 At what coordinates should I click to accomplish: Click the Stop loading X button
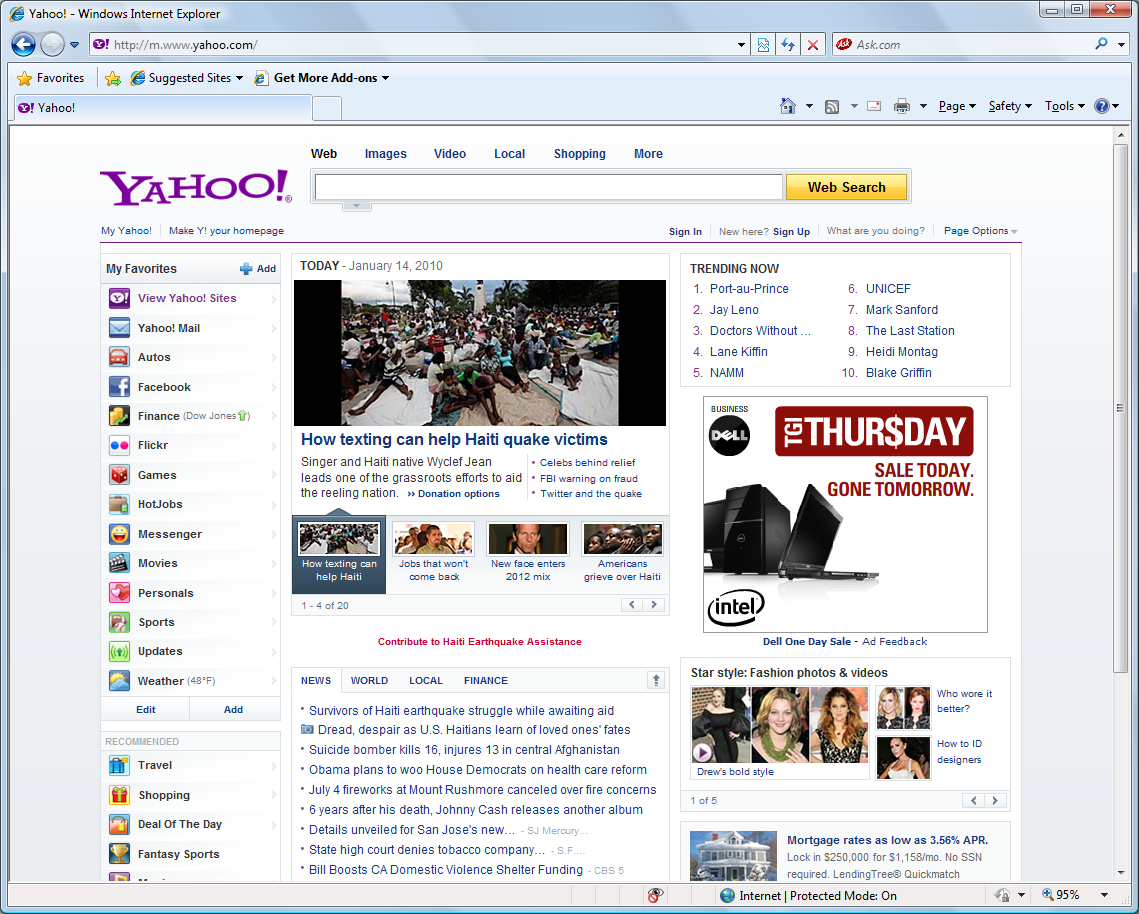pos(813,45)
